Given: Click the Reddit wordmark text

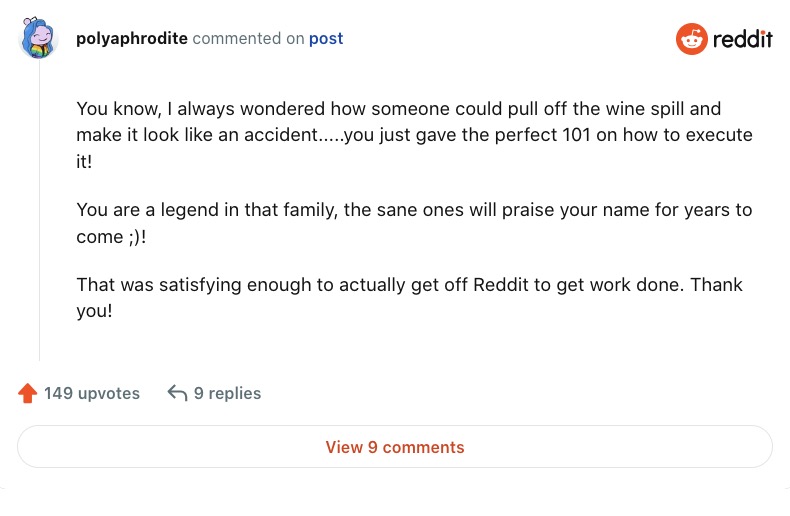Looking at the screenshot, I should (743, 39).
